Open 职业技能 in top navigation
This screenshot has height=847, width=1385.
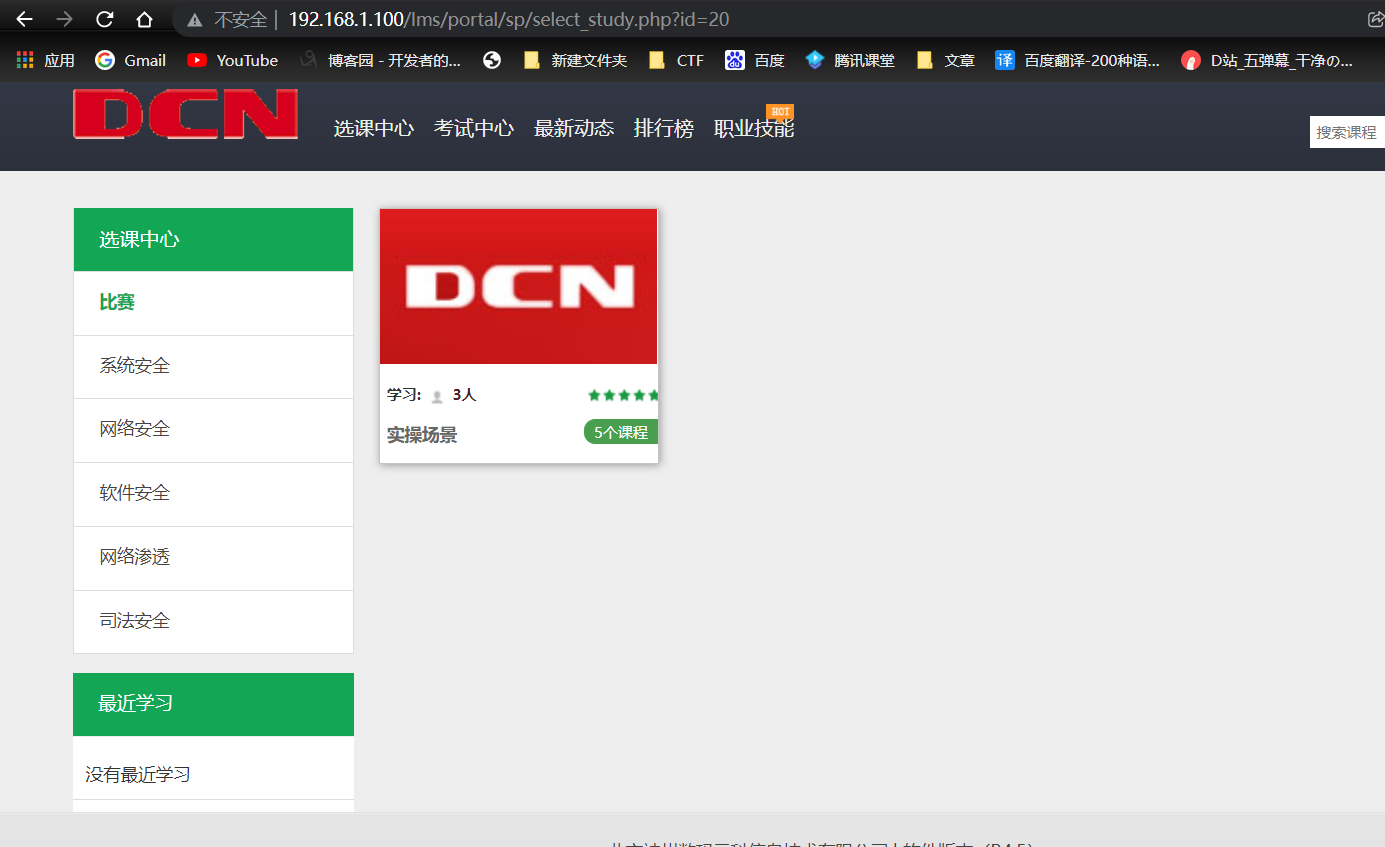pyautogui.click(x=753, y=129)
